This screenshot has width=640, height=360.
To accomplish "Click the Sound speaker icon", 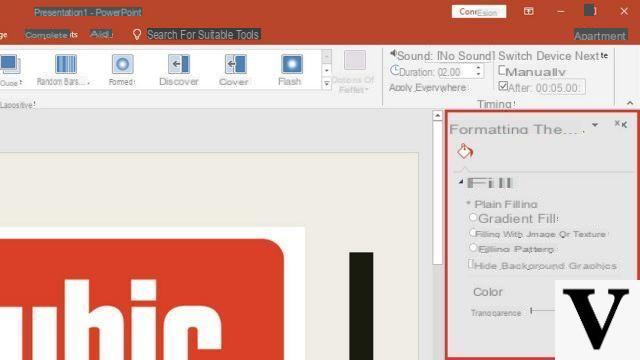I will click(x=393, y=53).
